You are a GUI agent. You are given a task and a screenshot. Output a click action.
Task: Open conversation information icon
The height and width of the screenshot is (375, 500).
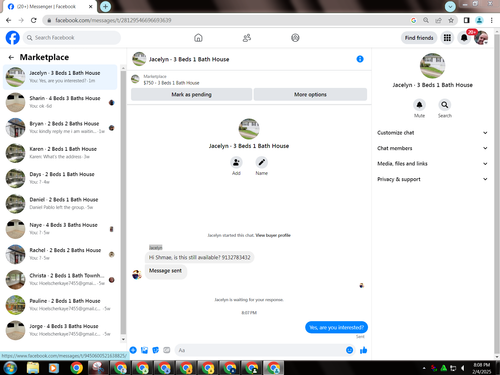[360, 59]
